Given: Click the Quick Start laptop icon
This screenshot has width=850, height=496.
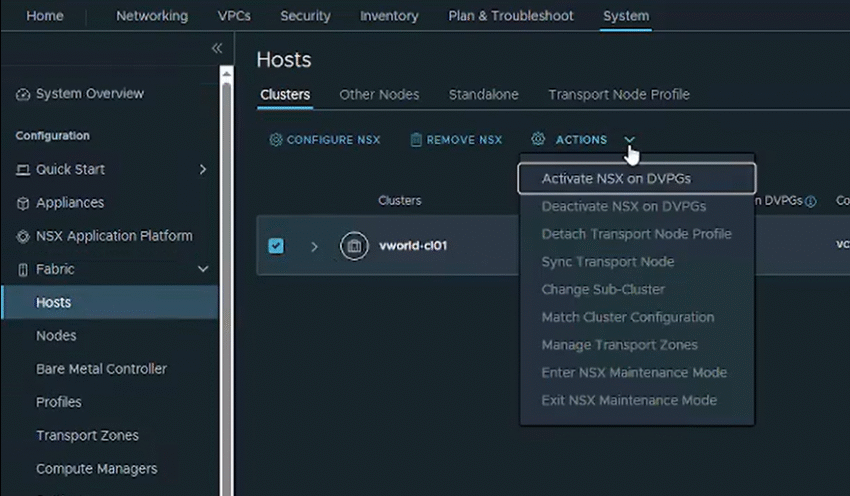Looking at the screenshot, I should pos(23,170).
